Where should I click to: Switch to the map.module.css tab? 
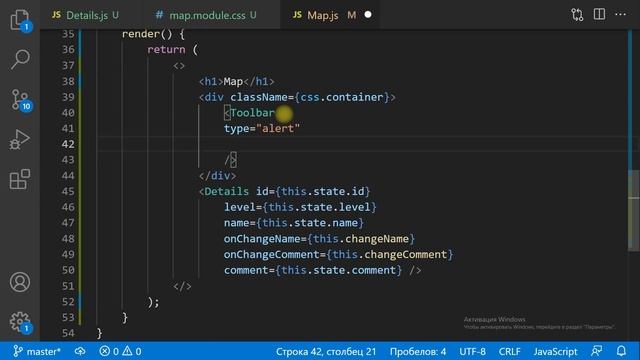coord(206,15)
